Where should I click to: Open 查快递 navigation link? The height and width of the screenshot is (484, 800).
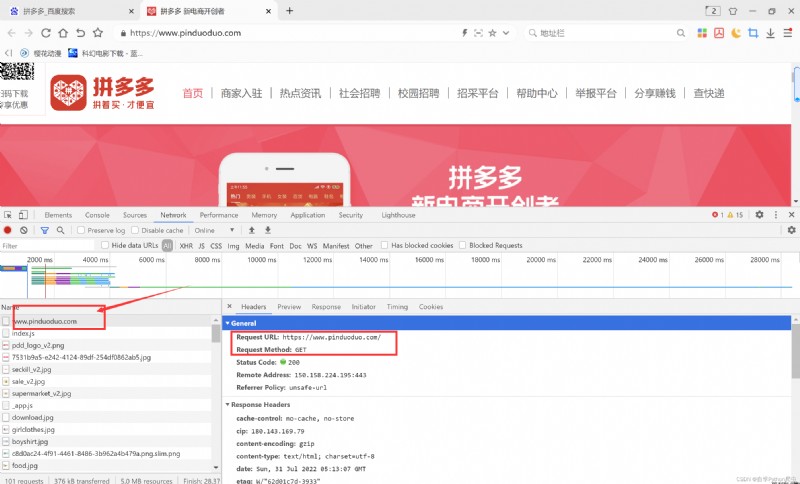click(x=709, y=93)
